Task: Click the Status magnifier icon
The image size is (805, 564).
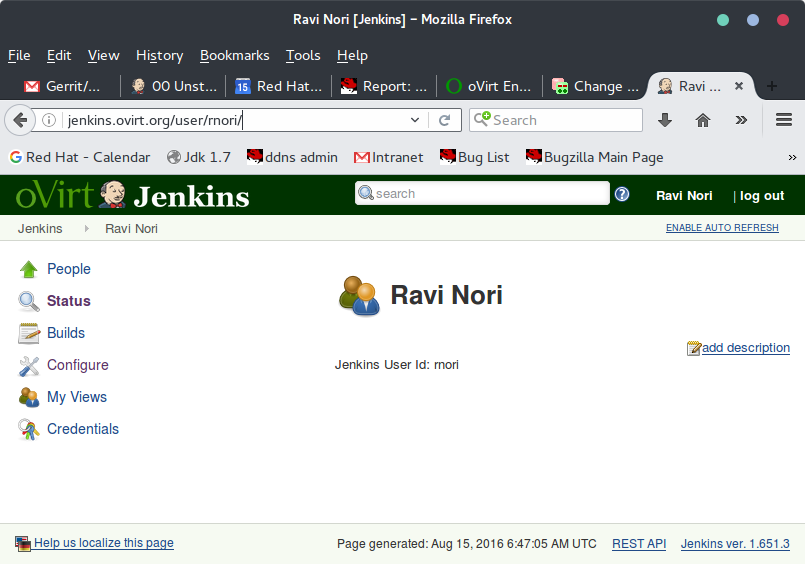Action: coord(29,301)
